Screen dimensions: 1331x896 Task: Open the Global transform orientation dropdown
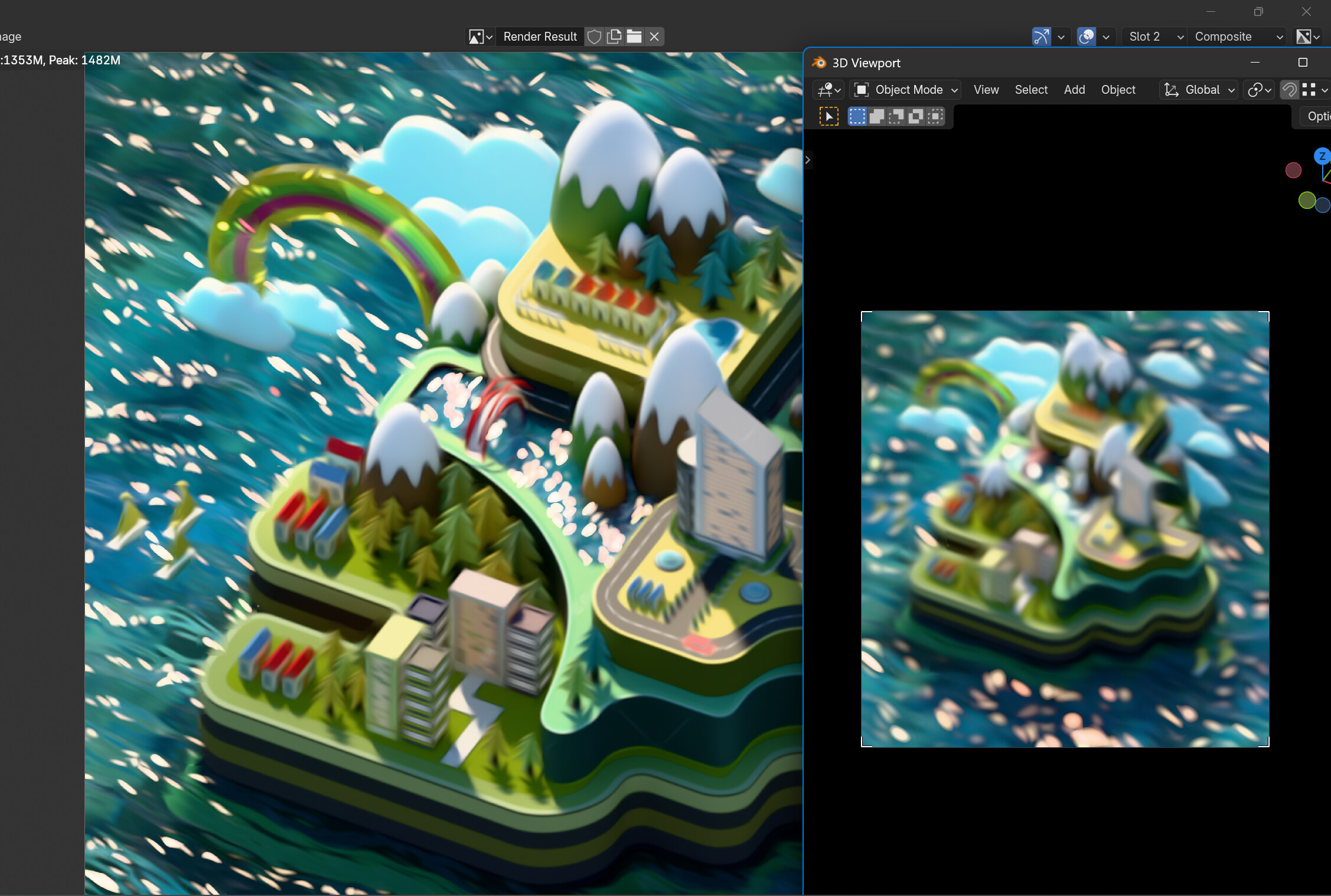1199,90
